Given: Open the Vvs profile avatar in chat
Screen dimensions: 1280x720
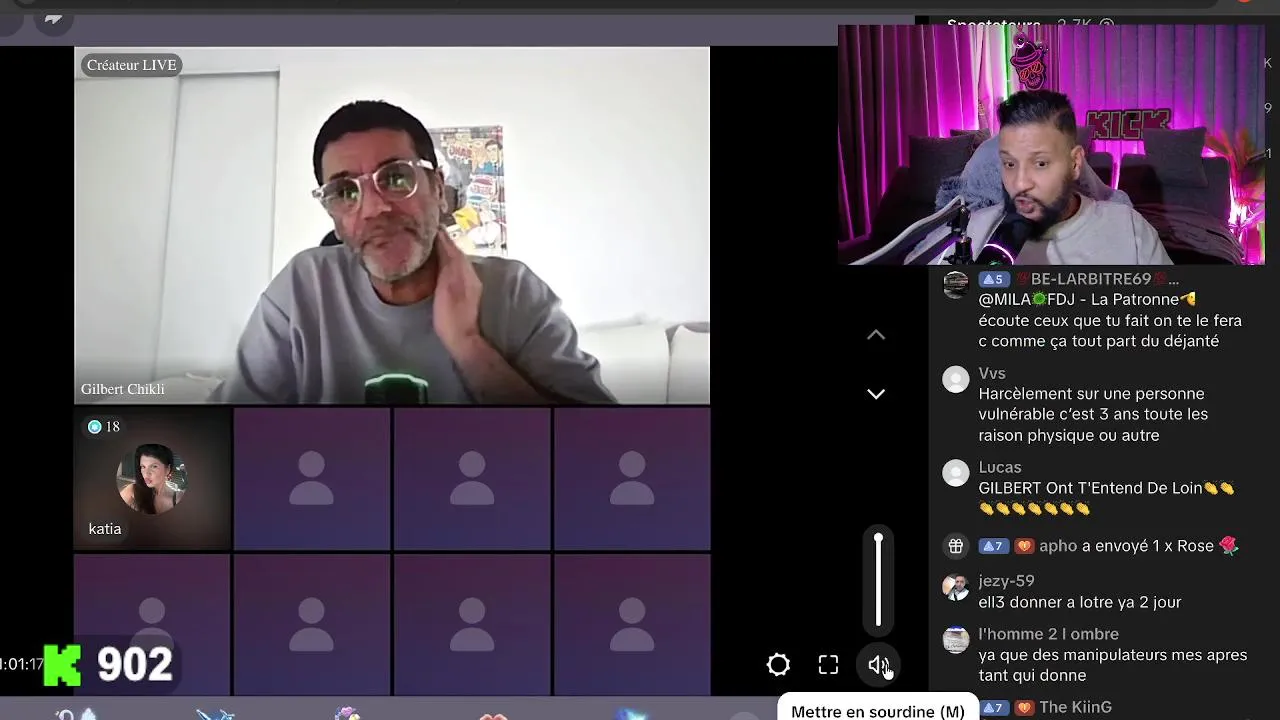Looking at the screenshot, I should point(956,379).
